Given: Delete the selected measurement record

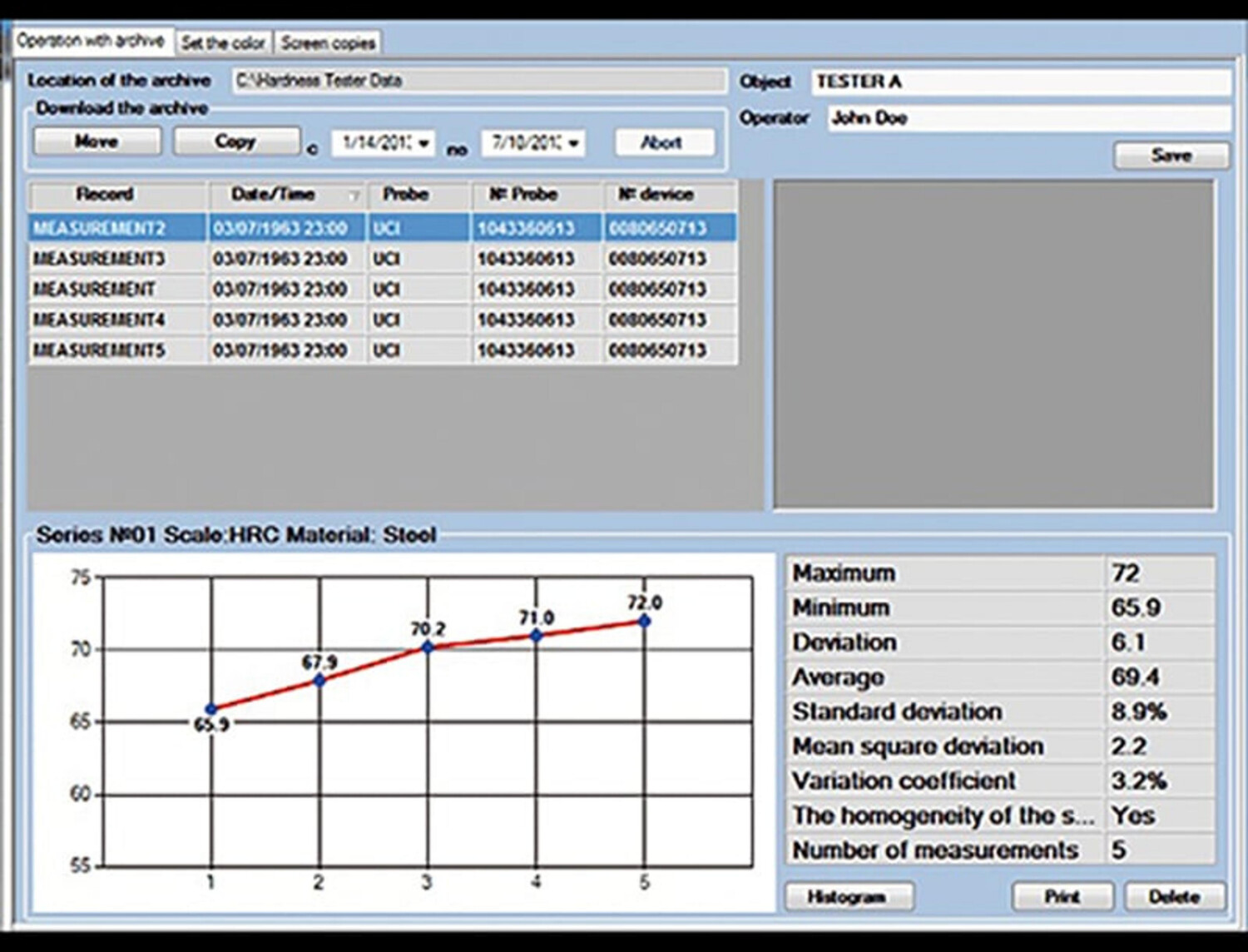Looking at the screenshot, I should pos(1174,897).
